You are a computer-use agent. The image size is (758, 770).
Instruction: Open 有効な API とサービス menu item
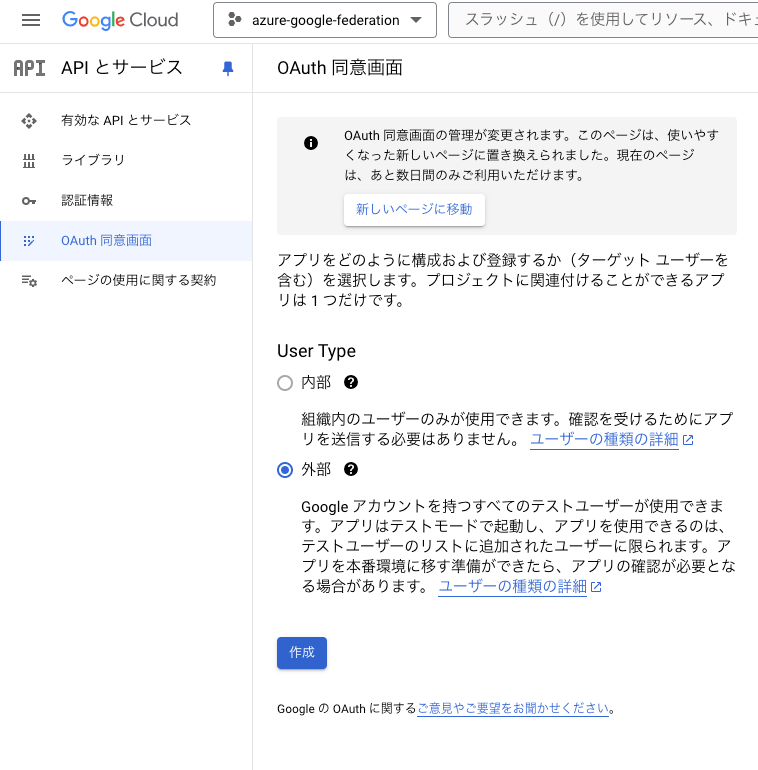tap(126, 120)
